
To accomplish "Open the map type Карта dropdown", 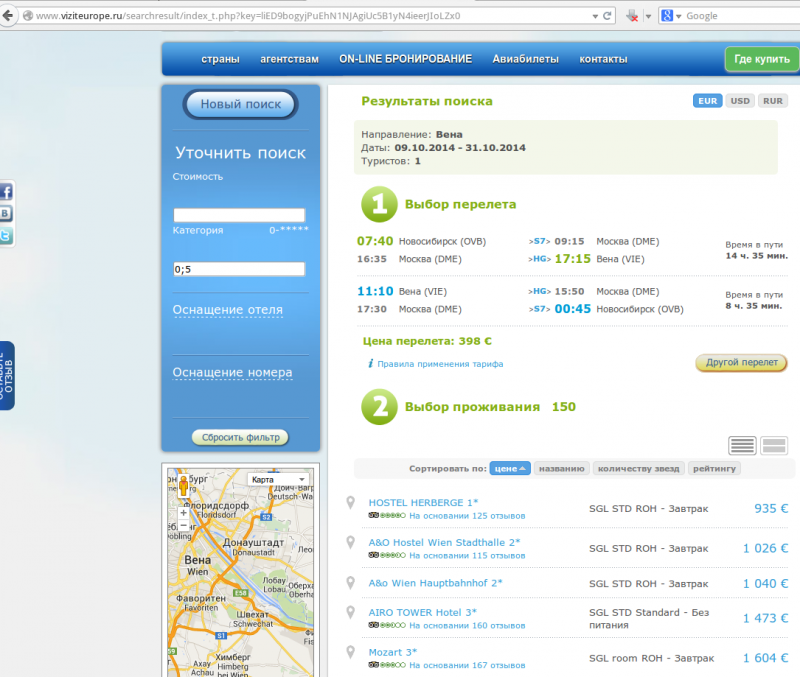I will [278, 480].
